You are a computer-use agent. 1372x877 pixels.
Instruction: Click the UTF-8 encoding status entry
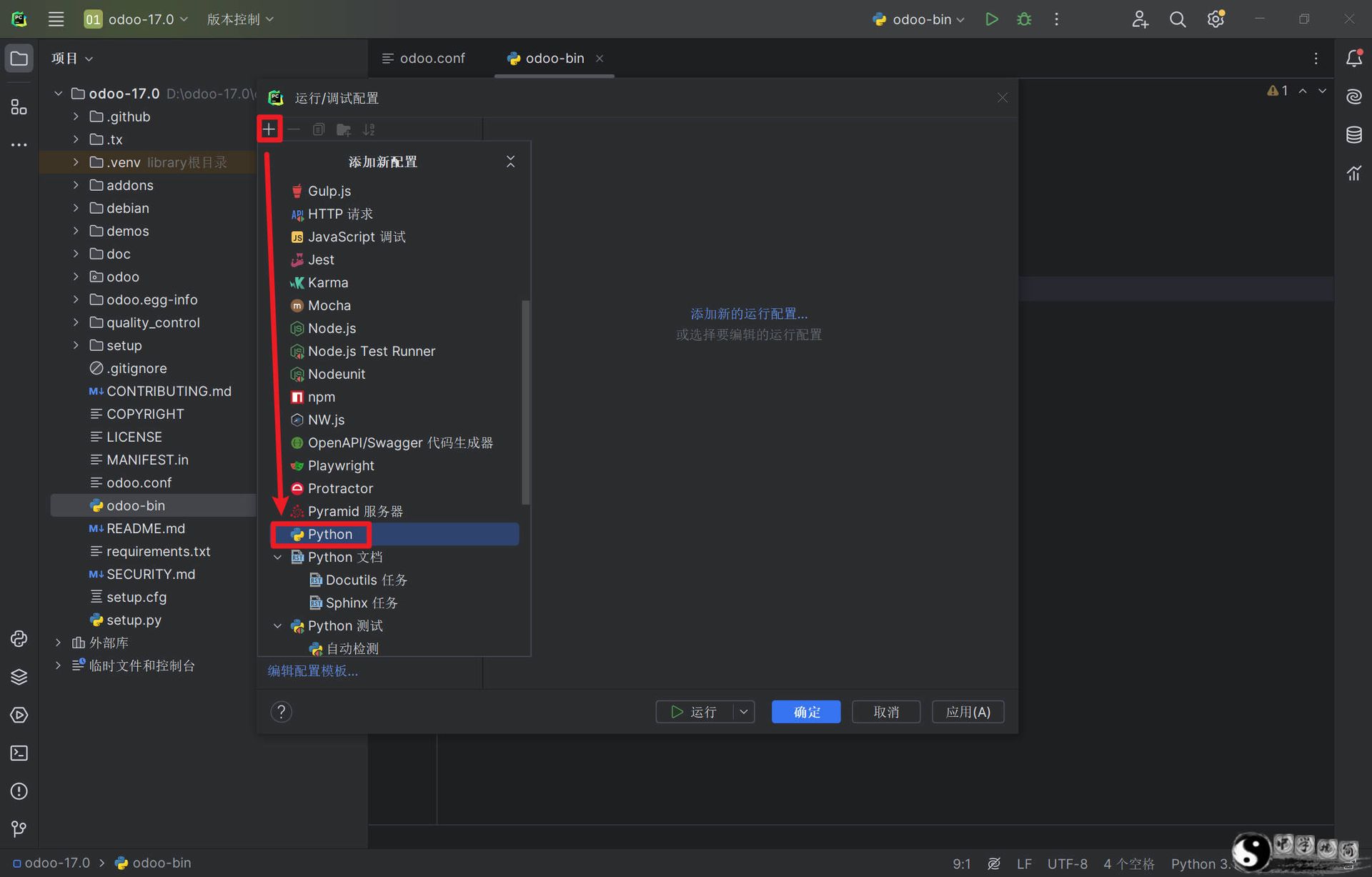[x=1067, y=863]
